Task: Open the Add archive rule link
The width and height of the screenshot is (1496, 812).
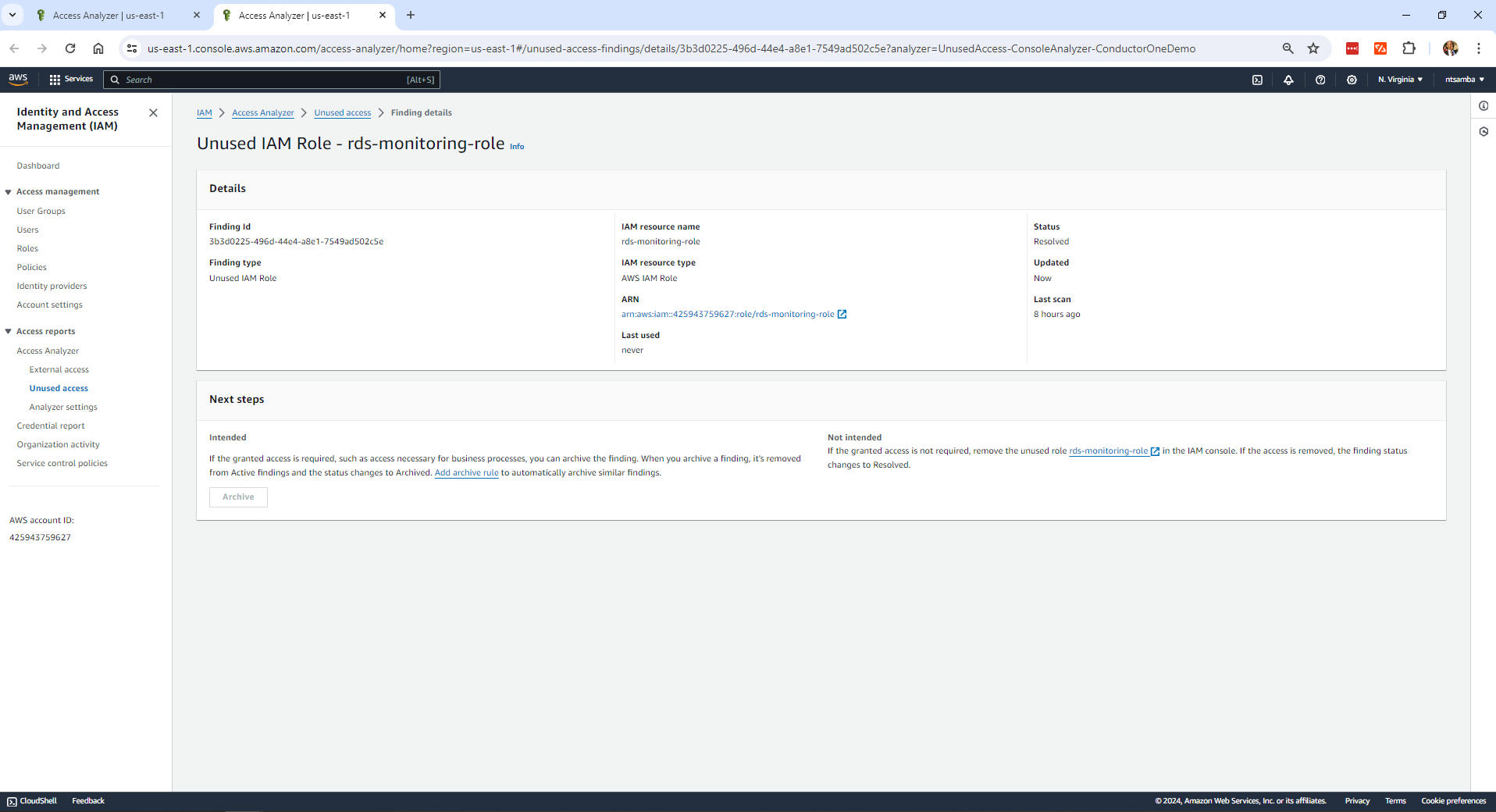Action: tap(466, 473)
